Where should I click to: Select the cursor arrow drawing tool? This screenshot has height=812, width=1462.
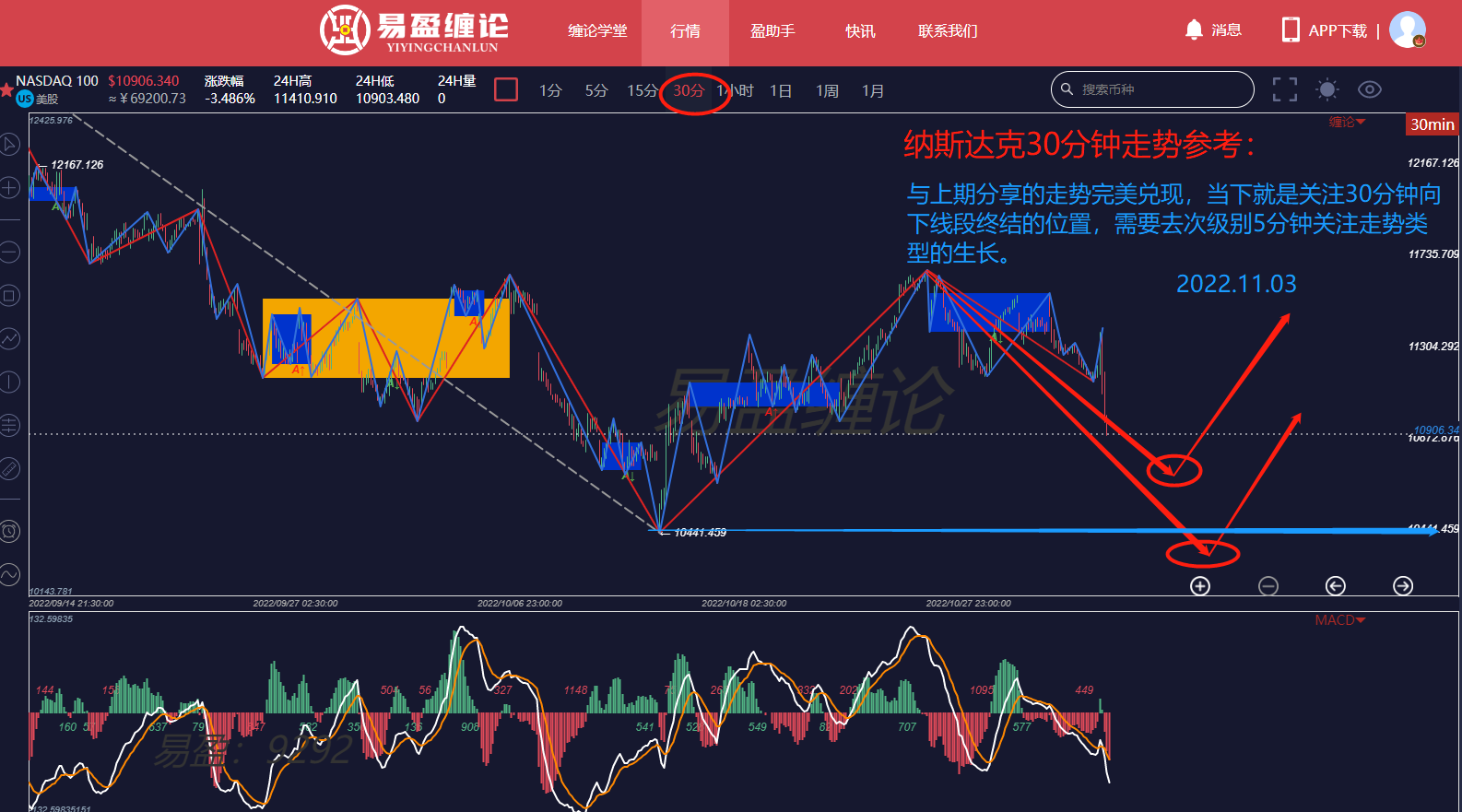[9, 144]
